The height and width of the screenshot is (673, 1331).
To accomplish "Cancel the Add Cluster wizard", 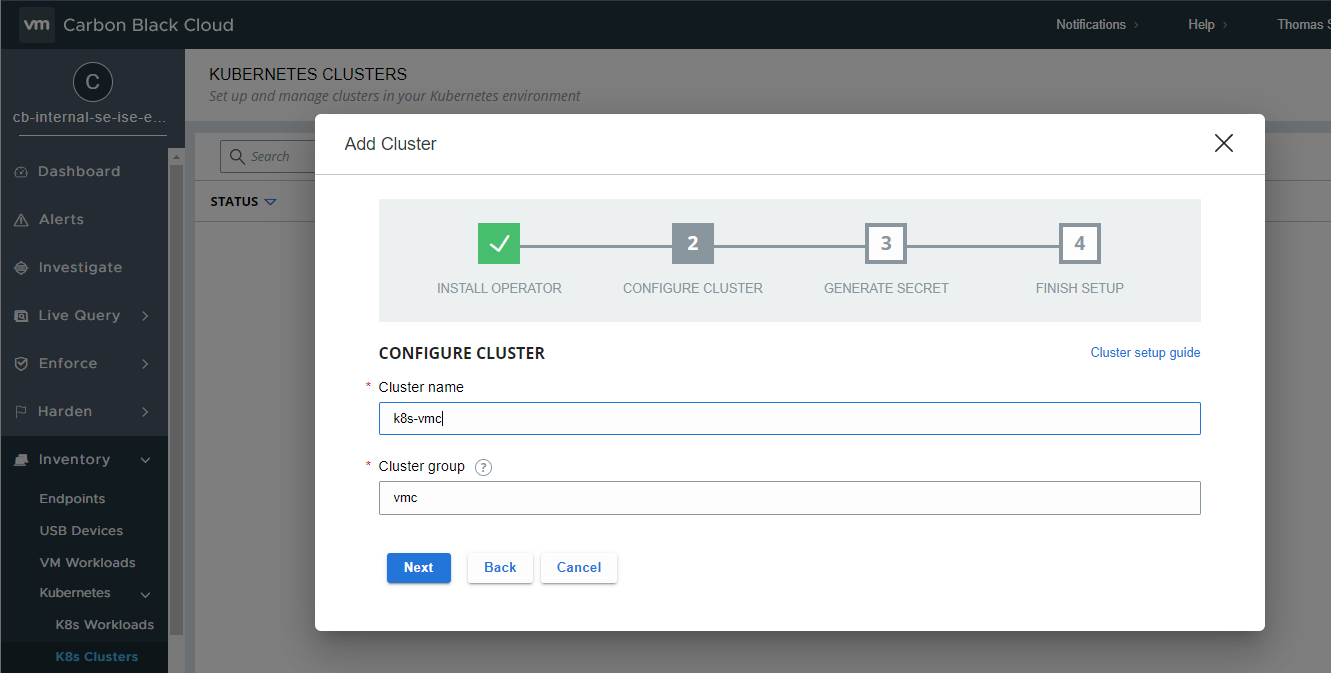I will coord(579,568).
